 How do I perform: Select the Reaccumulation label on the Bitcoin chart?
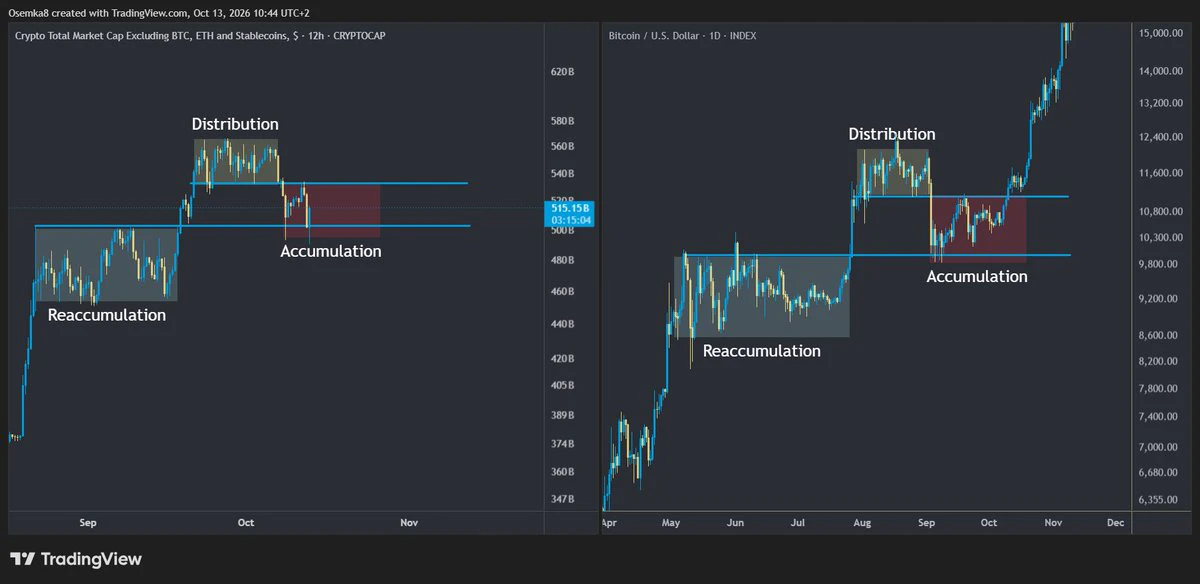pos(762,351)
